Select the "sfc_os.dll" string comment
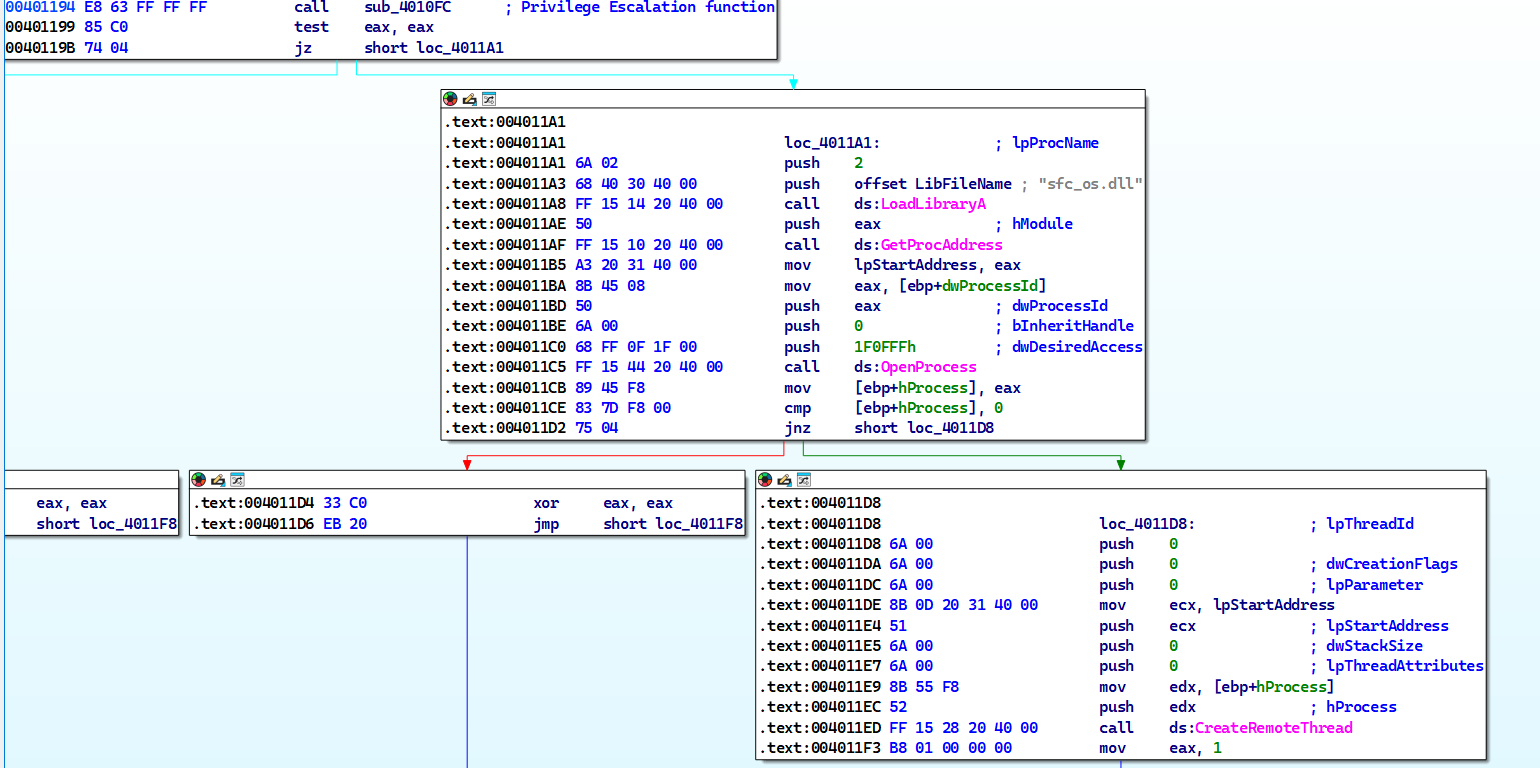The height and width of the screenshot is (768, 1540). coord(1093,184)
